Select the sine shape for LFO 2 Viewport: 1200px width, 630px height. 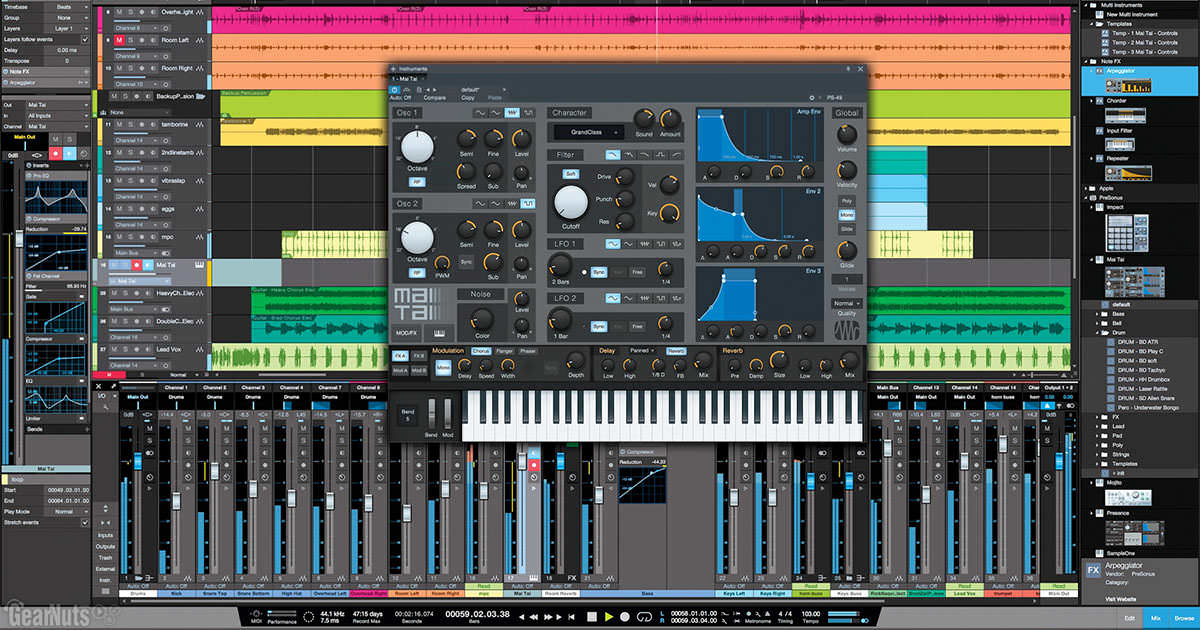coord(612,298)
